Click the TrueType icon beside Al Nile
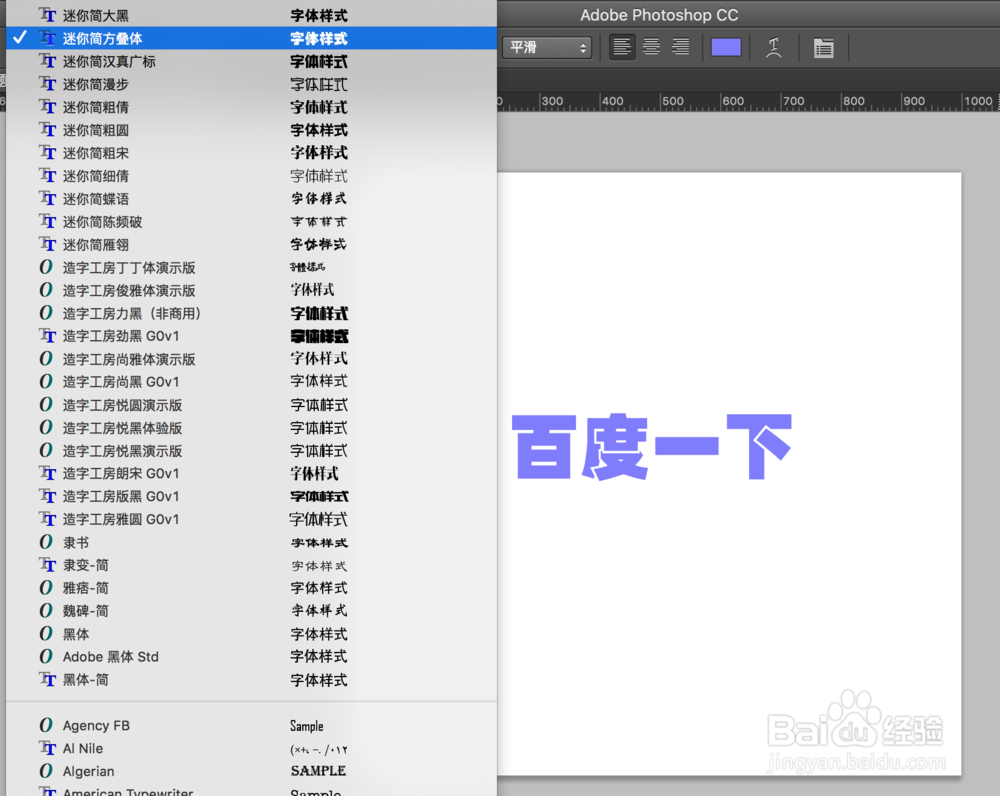1000x796 pixels. (47, 748)
